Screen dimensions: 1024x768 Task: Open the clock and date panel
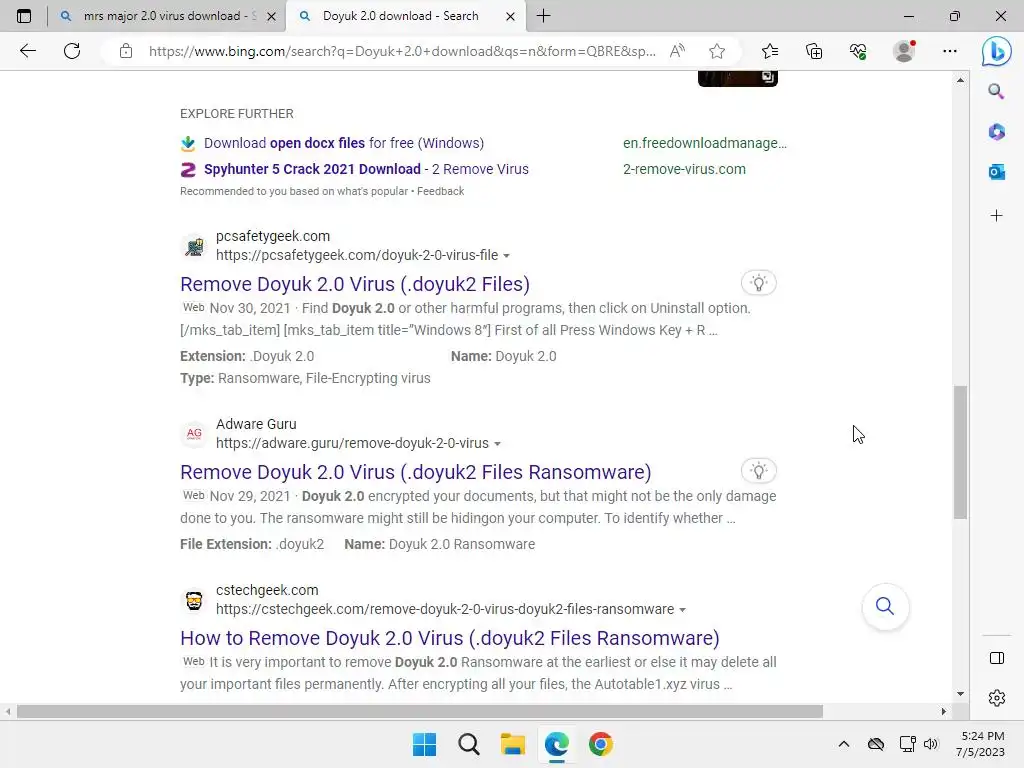coord(981,744)
